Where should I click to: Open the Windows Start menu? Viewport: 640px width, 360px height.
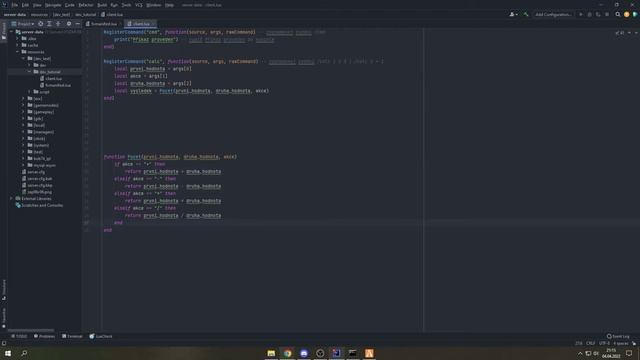tap(8, 353)
